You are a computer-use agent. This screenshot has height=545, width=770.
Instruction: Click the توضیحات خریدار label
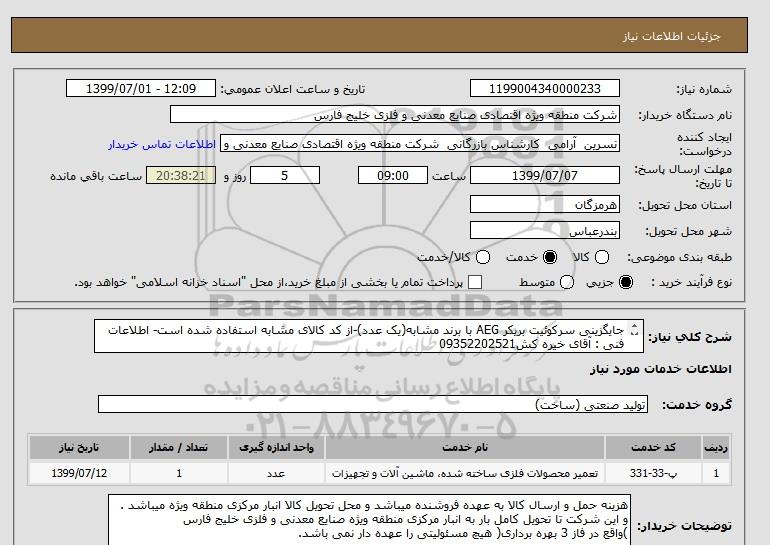tap(685, 526)
